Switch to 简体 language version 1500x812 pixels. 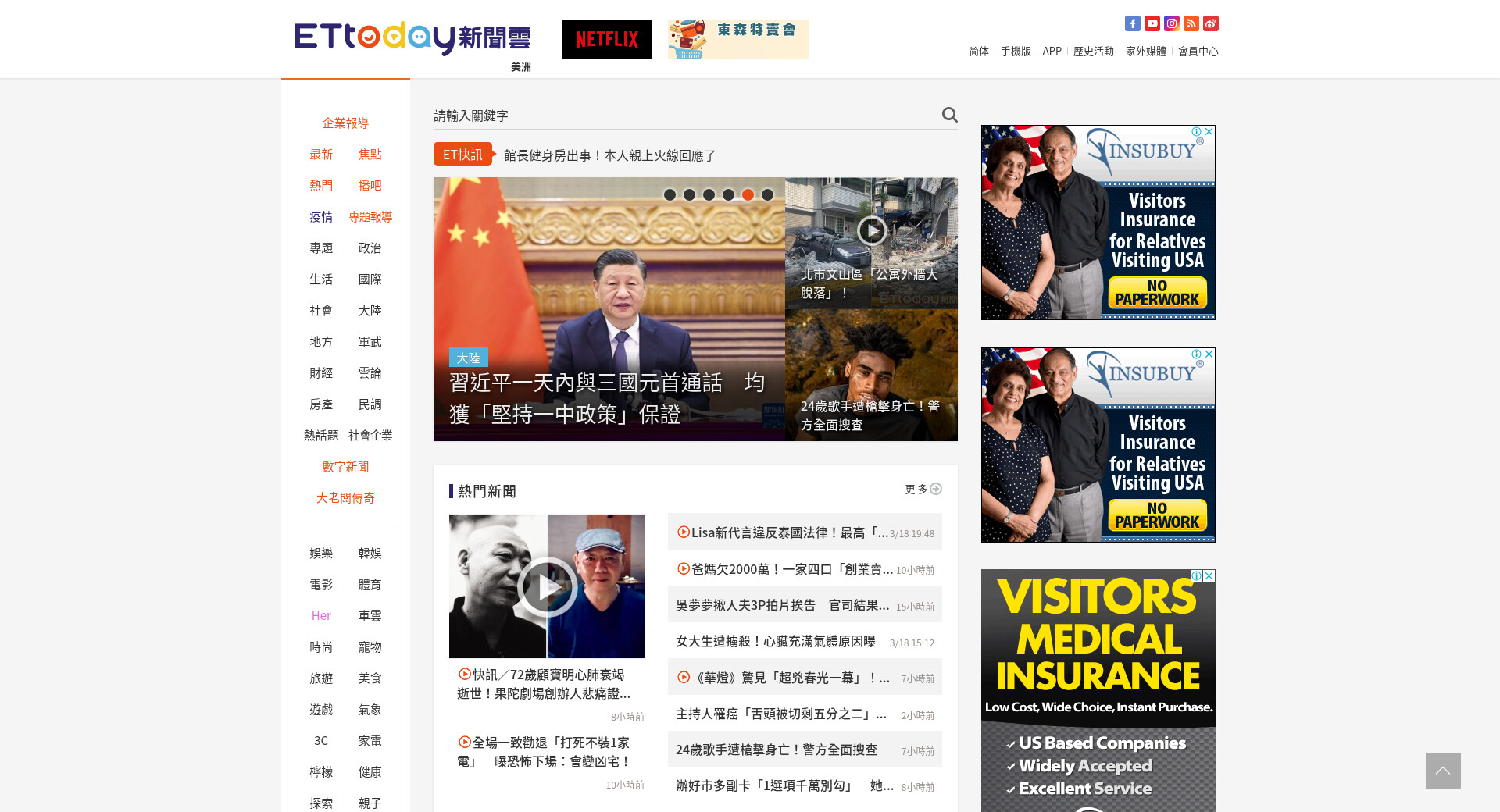(978, 52)
